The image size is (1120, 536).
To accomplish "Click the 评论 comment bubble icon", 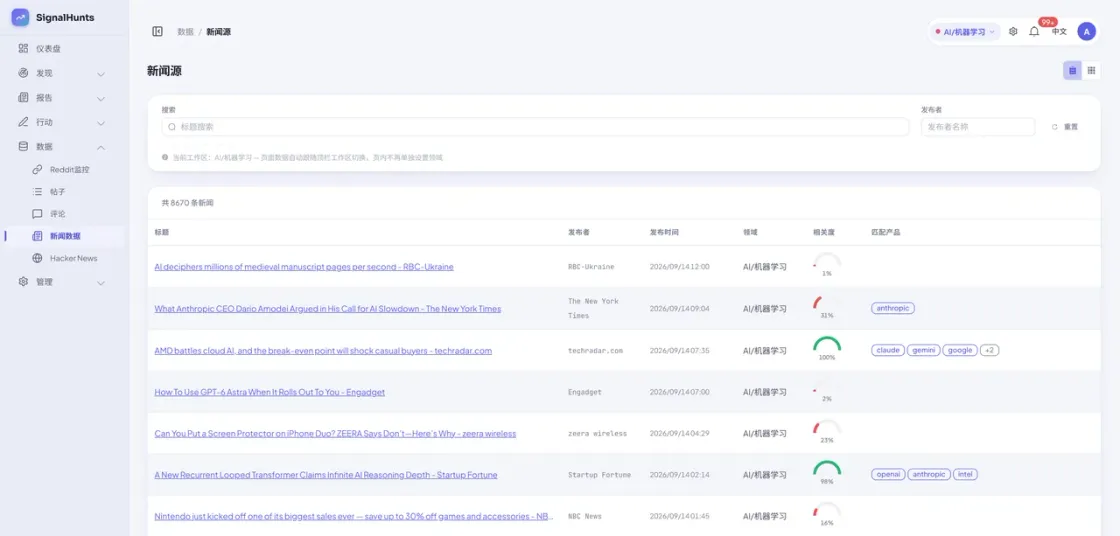I will [x=37, y=214].
